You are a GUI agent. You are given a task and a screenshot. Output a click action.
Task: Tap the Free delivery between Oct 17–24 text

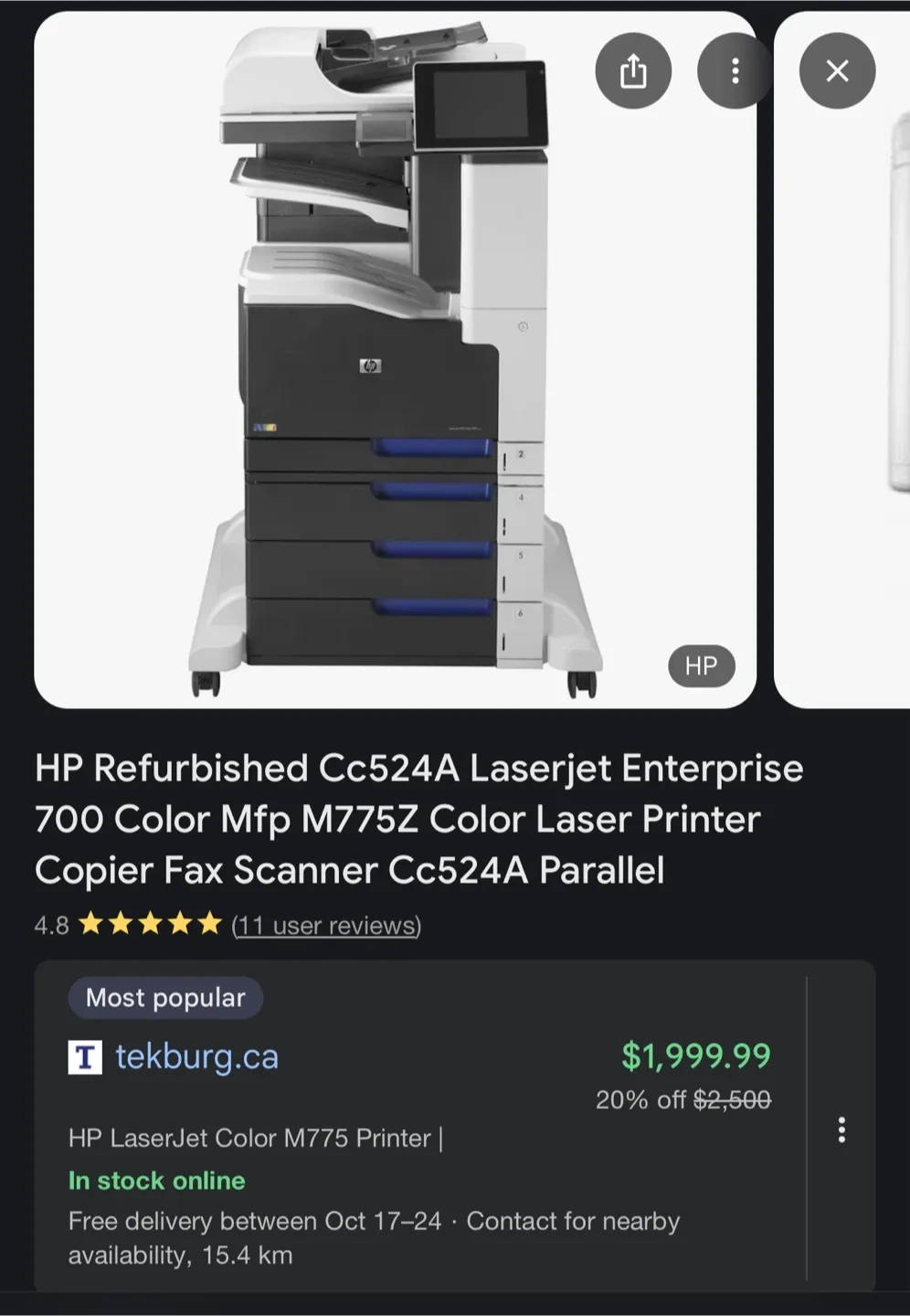[x=255, y=1222]
